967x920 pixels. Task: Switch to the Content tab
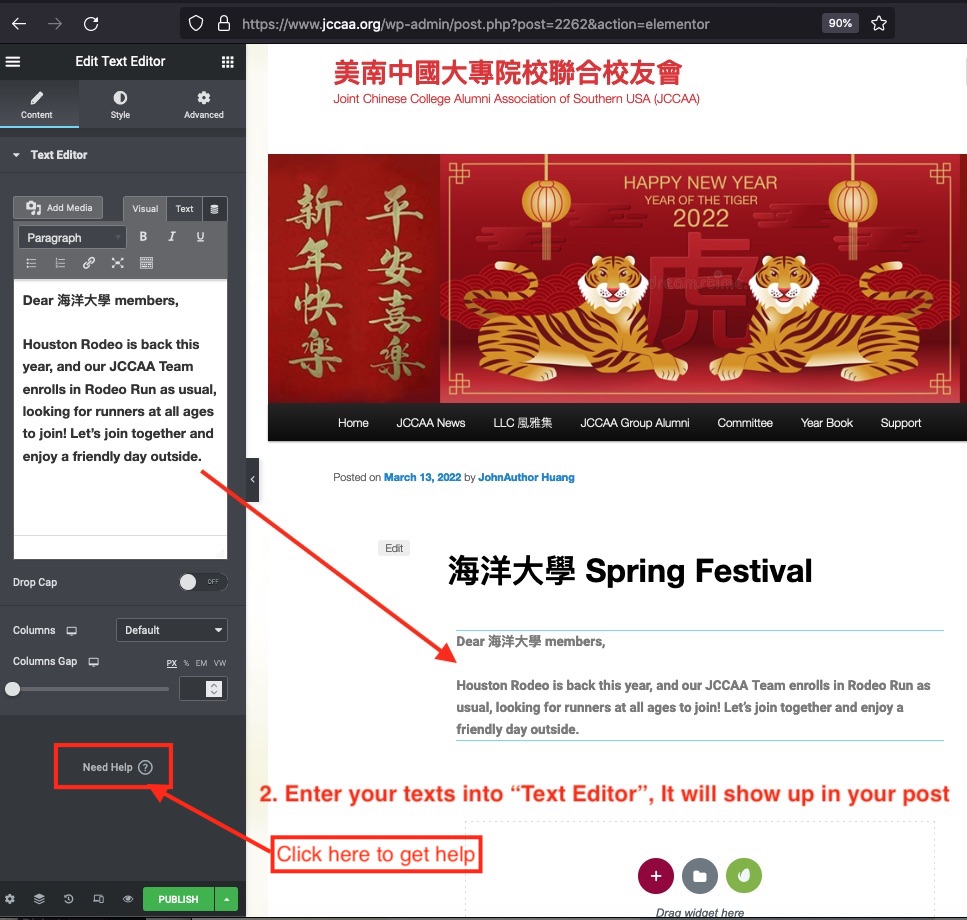pyautogui.click(x=37, y=105)
